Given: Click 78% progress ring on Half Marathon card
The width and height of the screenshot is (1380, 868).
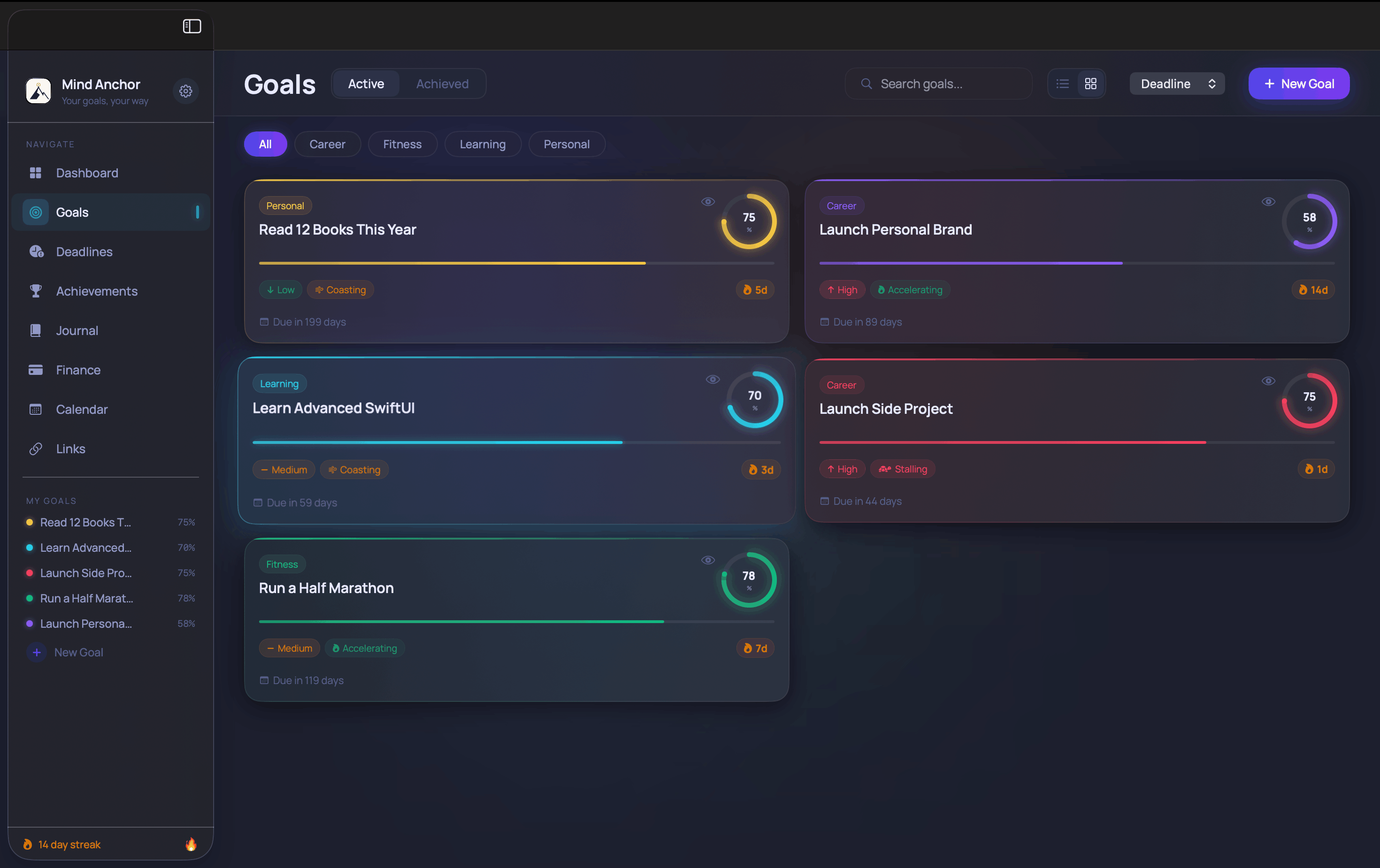Looking at the screenshot, I should [749, 580].
